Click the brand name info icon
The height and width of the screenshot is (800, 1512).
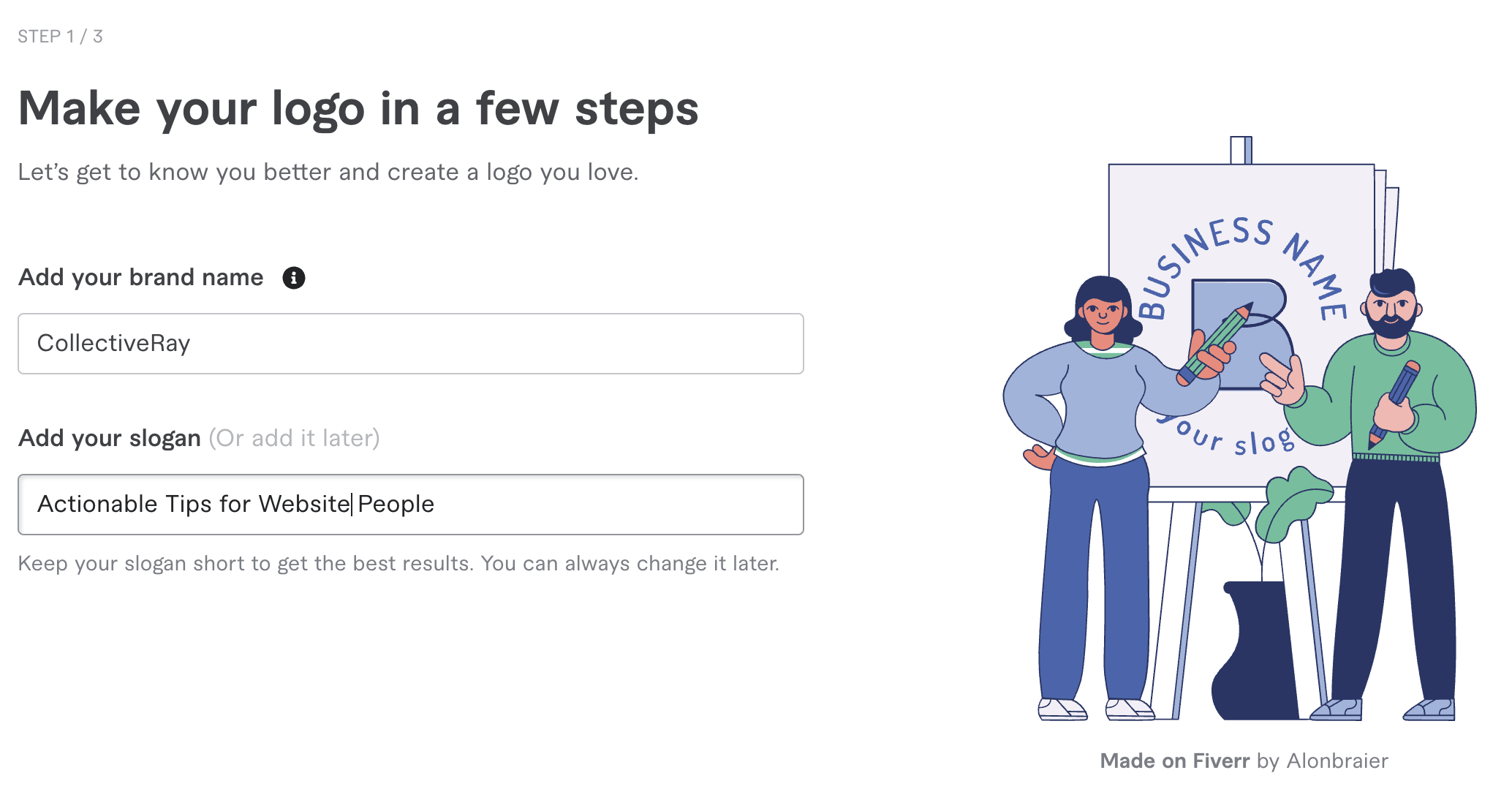point(294,278)
